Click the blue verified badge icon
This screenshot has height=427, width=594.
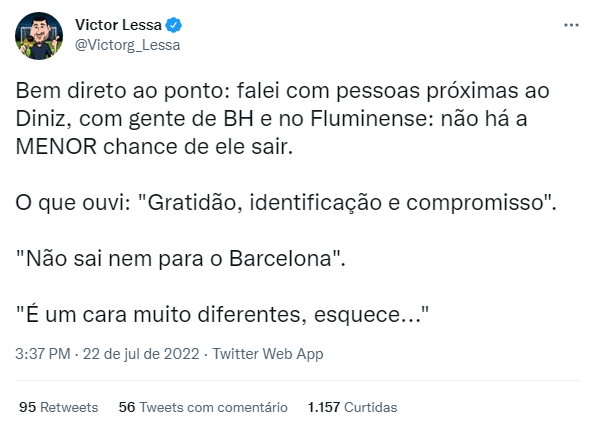pos(174,25)
